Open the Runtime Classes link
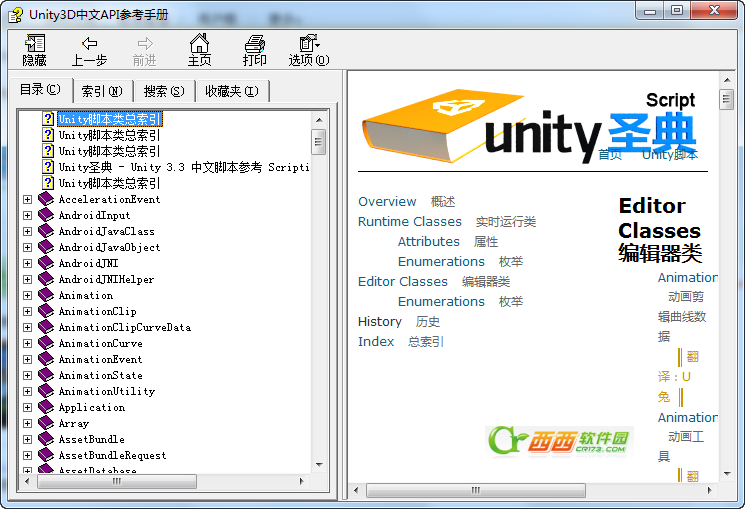The height and width of the screenshot is (509, 745). [x=410, y=221]
